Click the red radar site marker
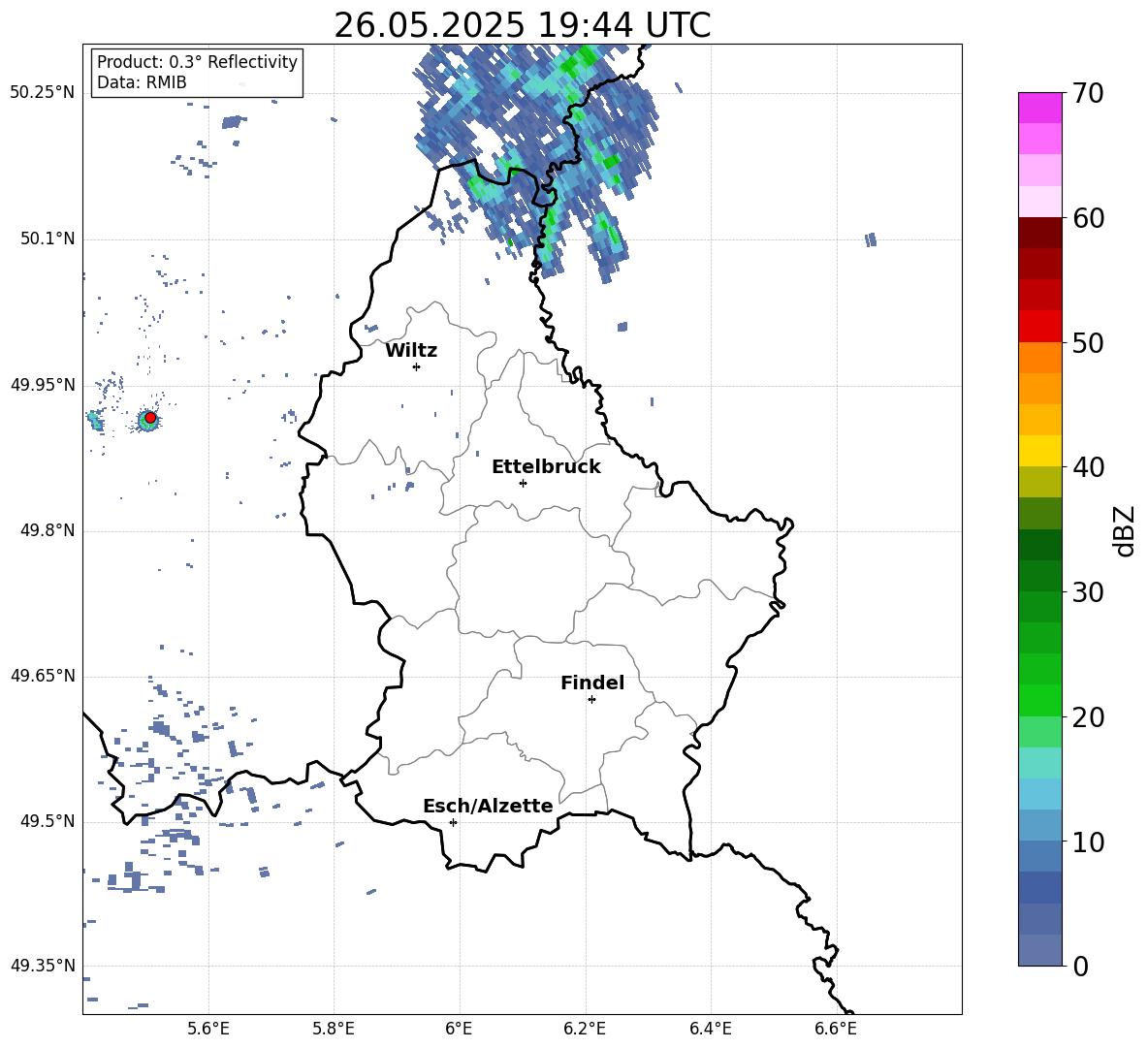1148x1048 pixels. [x=150, y=418]
